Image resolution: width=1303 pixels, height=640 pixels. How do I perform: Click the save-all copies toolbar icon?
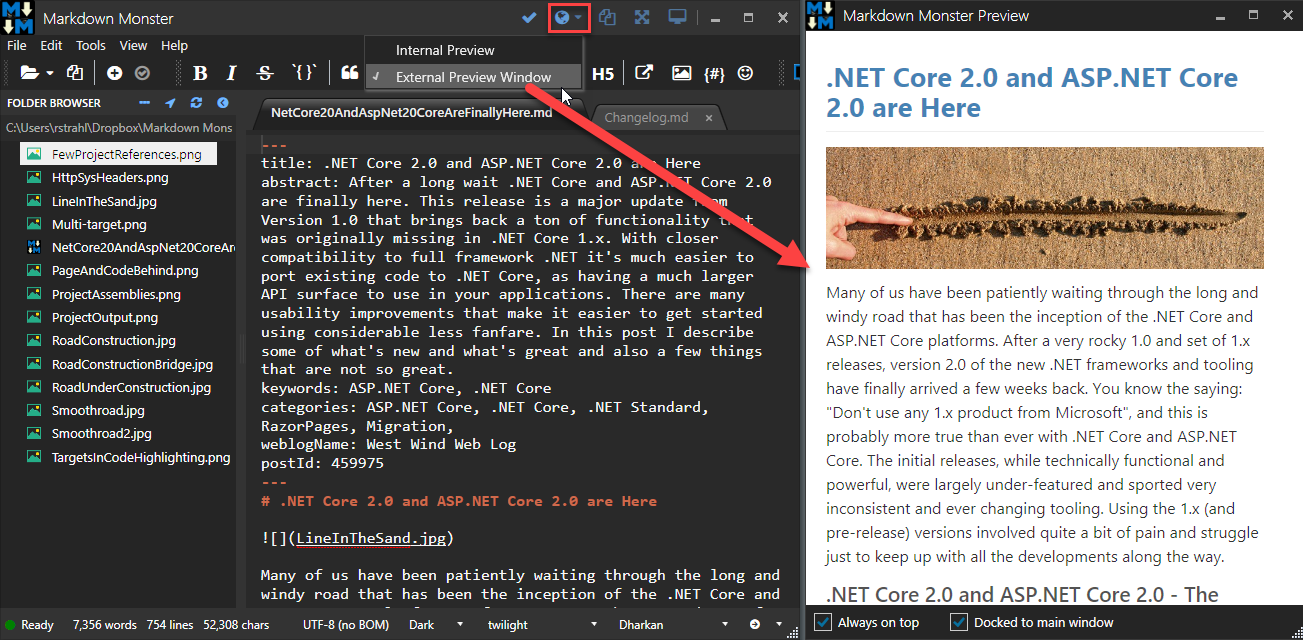pyautogui.click(x=75, y=73)
